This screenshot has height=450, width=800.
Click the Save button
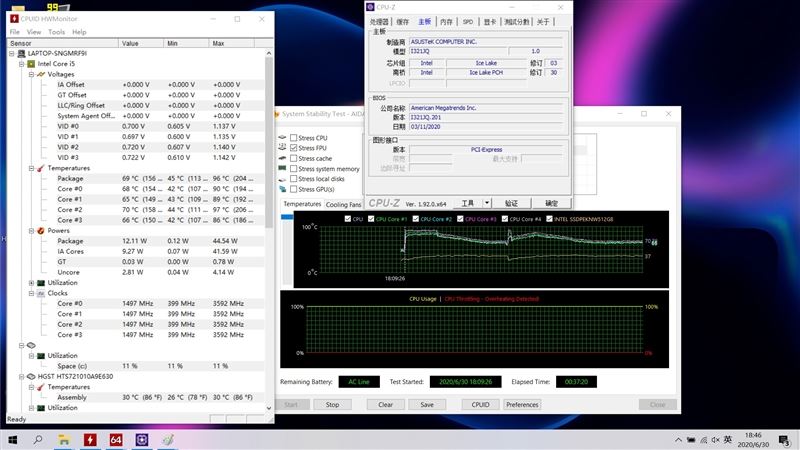coord(427,405)
